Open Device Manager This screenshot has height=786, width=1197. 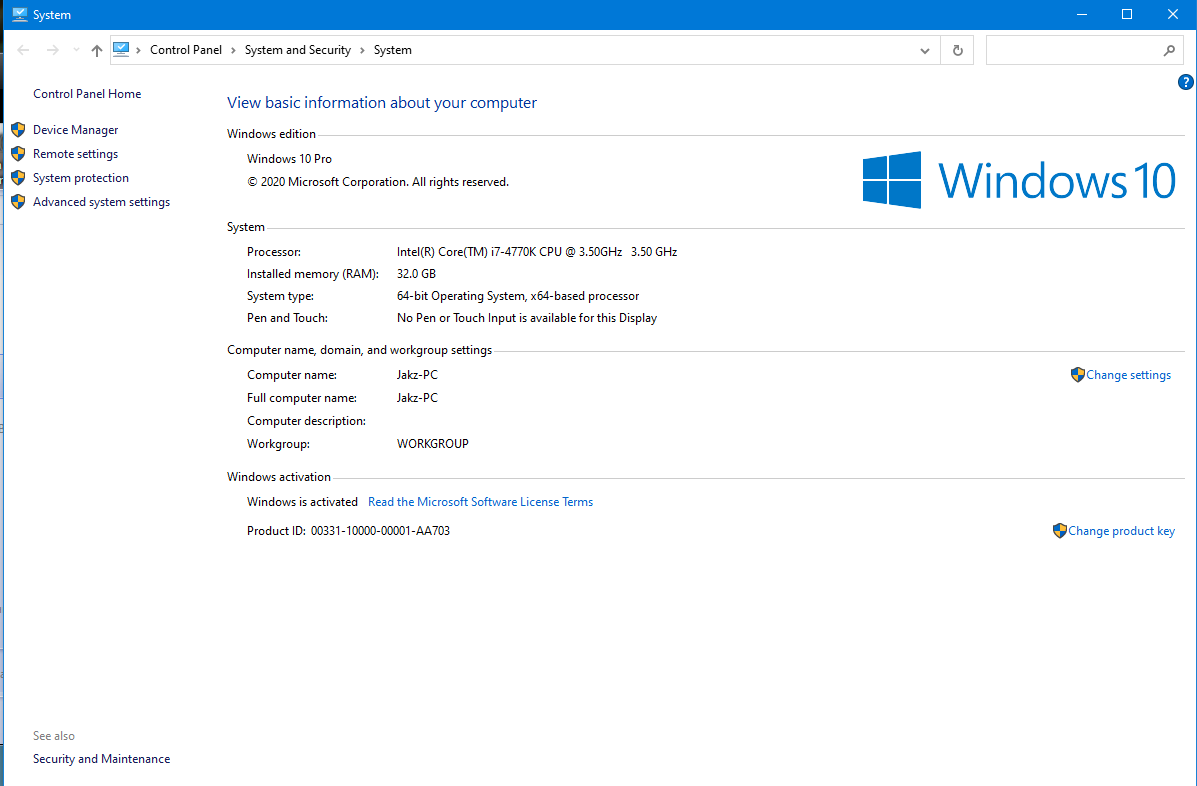click(75, 130)
